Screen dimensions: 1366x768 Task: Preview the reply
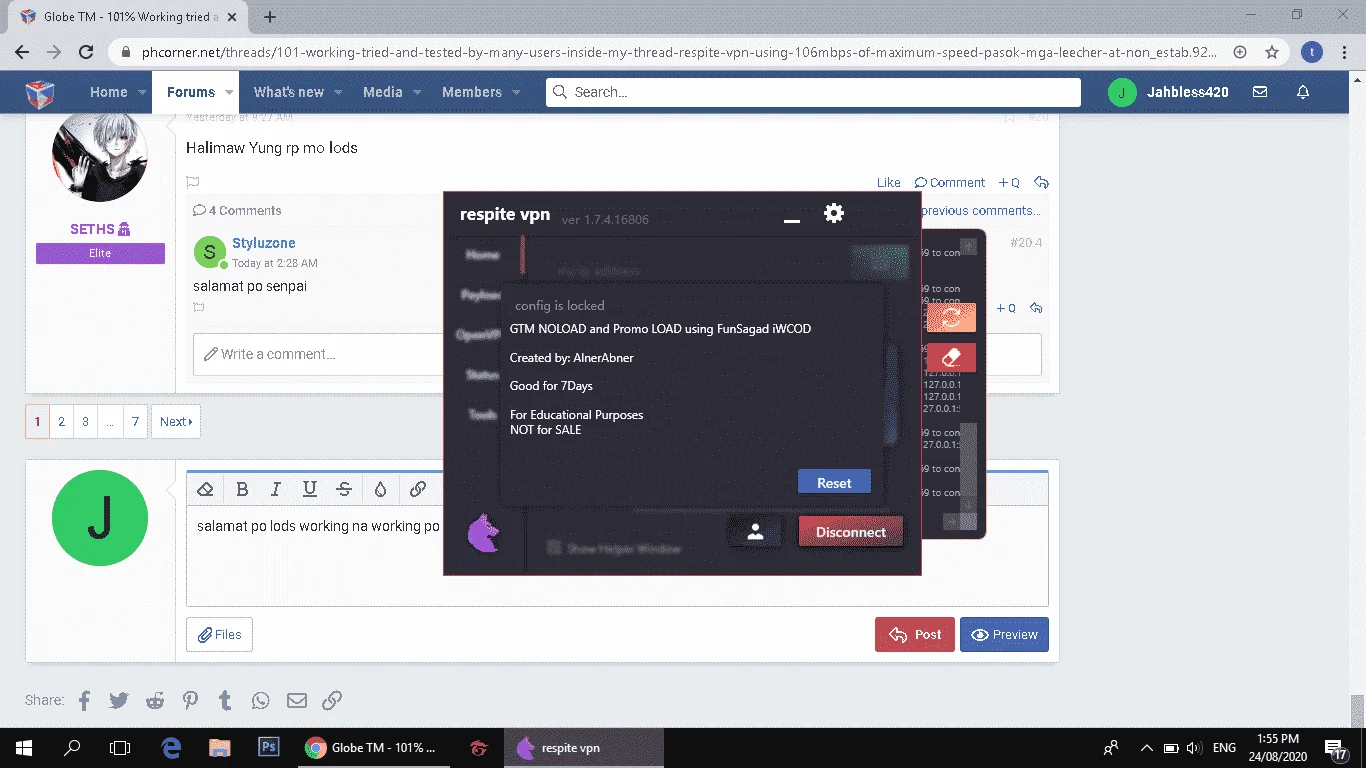point(1004,635)
